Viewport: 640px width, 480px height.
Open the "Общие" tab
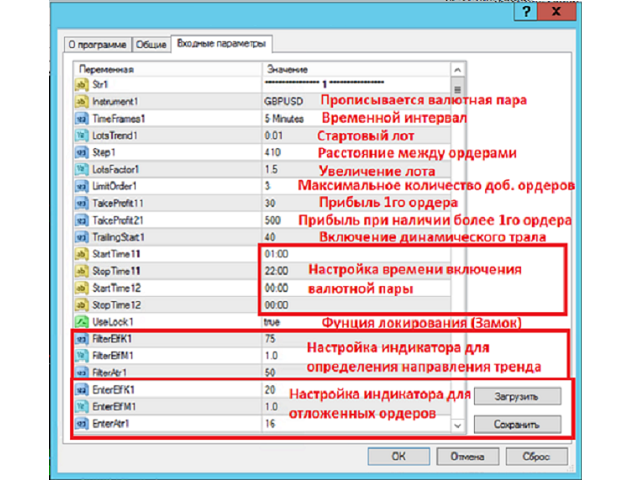pyautogui.click(x=150, y=45)
